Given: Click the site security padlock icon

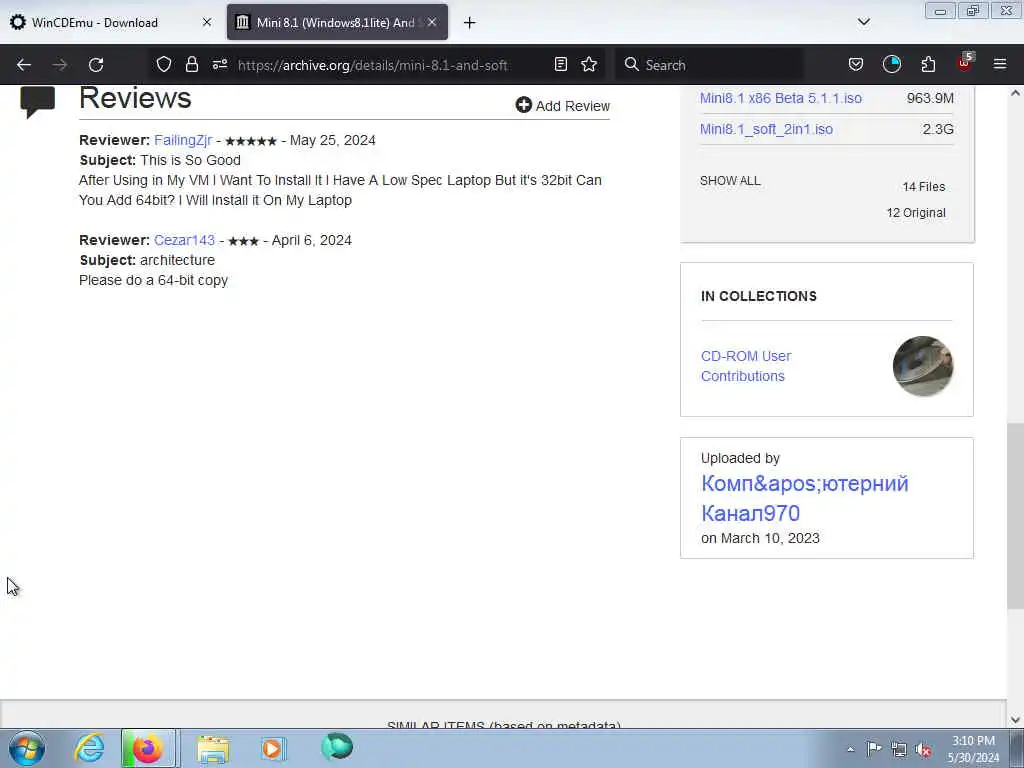Looking at the screenshot, I should tap(191, 64).
